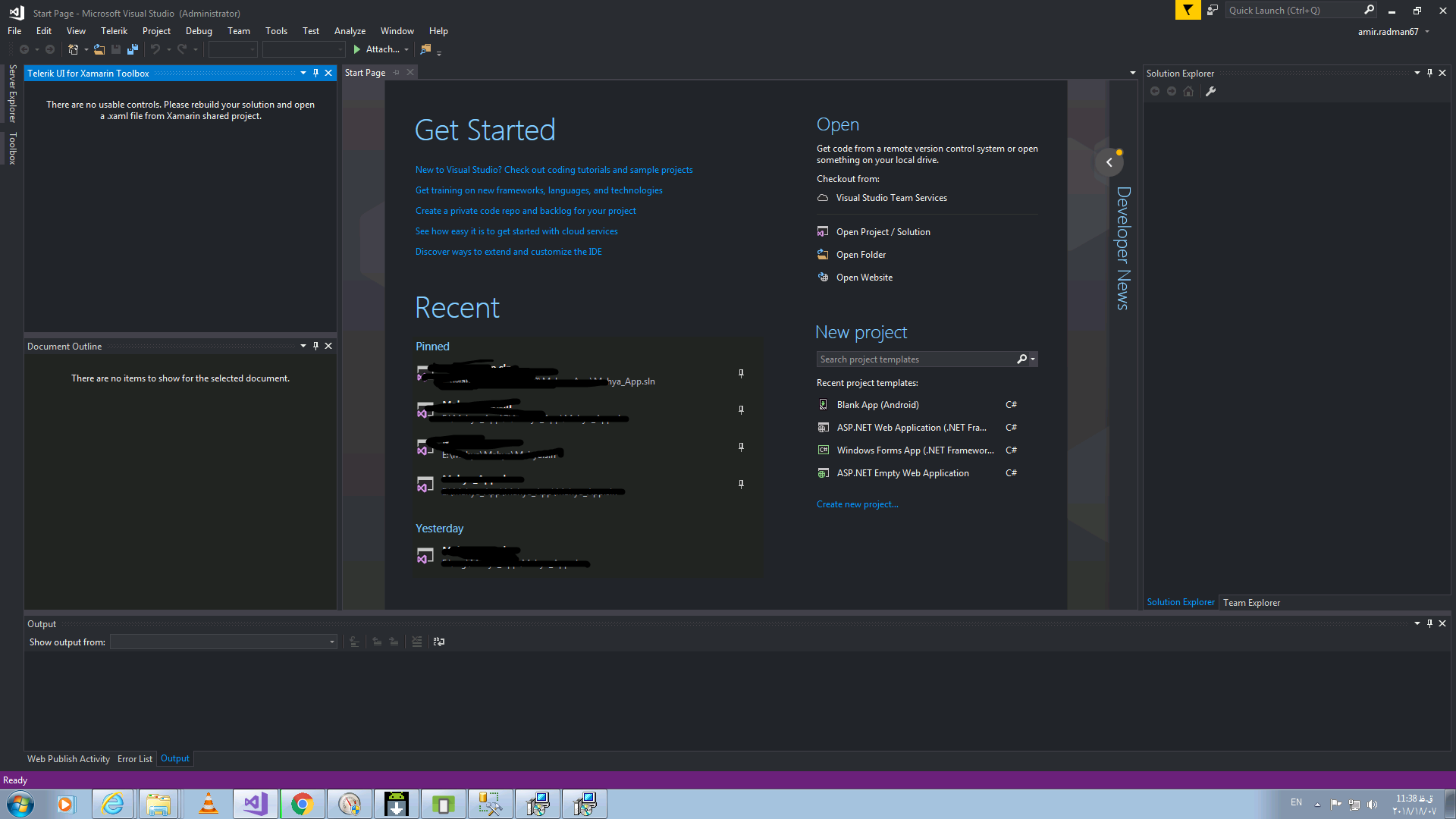Click the Open Folder icon entry
The image size is (1456, 819).
pyautogui.click(x=861, y=255)
